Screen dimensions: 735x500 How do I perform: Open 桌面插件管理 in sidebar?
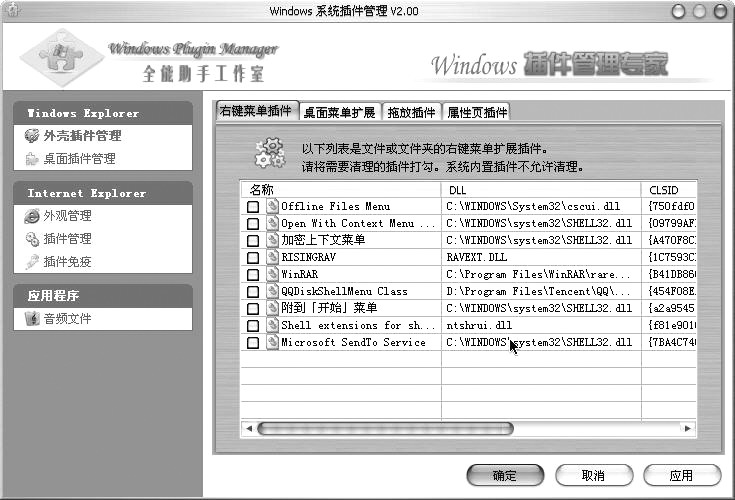click(80, 159)
